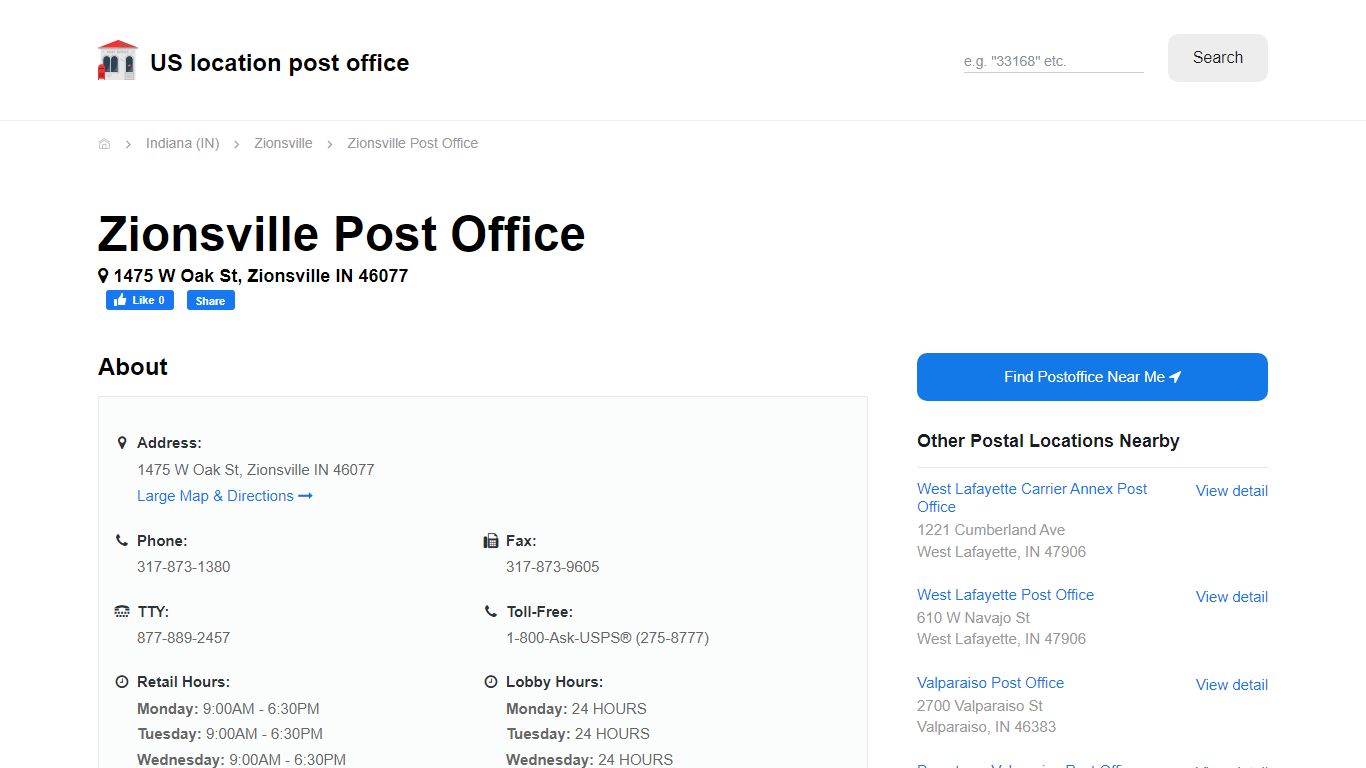Viewport: 1366px width, 768px height.
Task: Click Monday lobby hours 24 HOURS
Action: click(576, 709)
